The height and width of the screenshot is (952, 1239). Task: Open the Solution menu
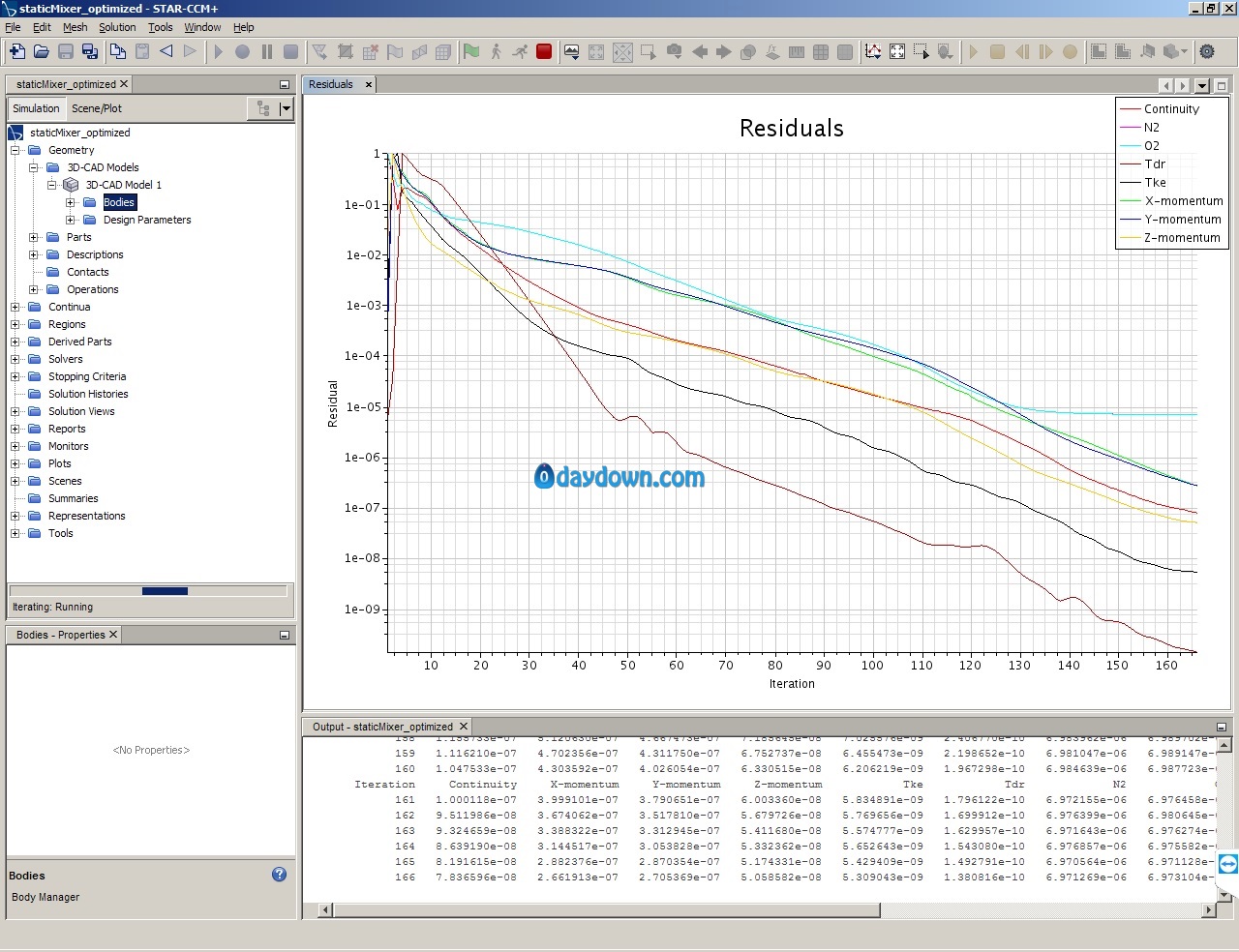click(x=117, y=27)
